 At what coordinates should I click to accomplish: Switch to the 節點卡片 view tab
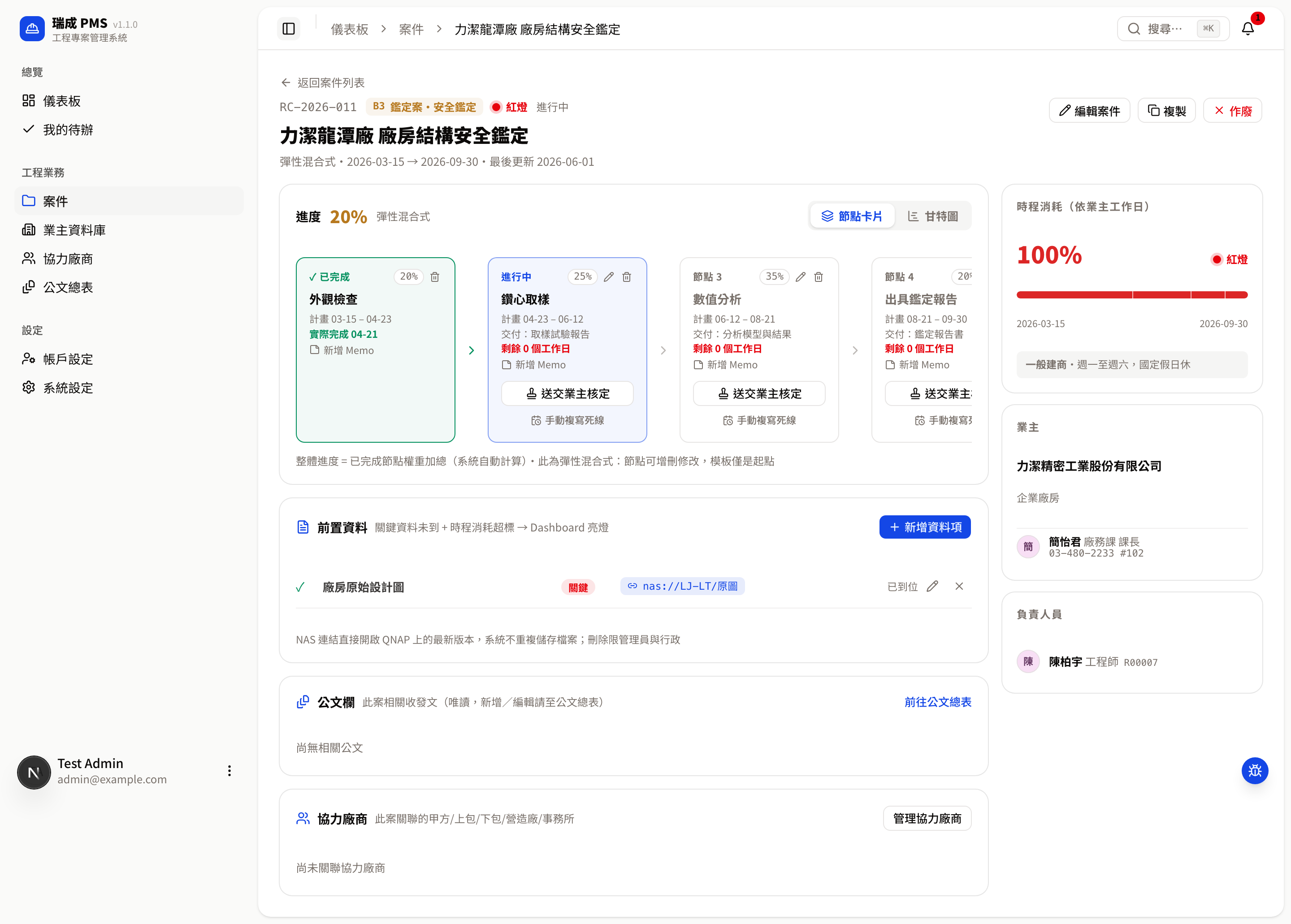(852, 216)
